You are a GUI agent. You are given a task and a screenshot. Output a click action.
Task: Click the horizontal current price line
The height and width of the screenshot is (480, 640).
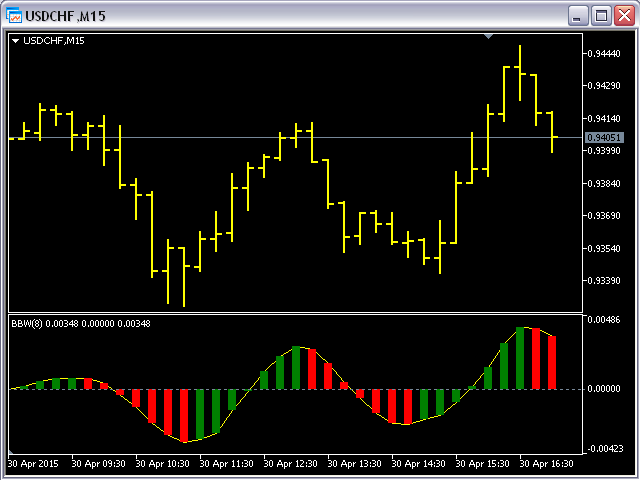click(296, 138)
